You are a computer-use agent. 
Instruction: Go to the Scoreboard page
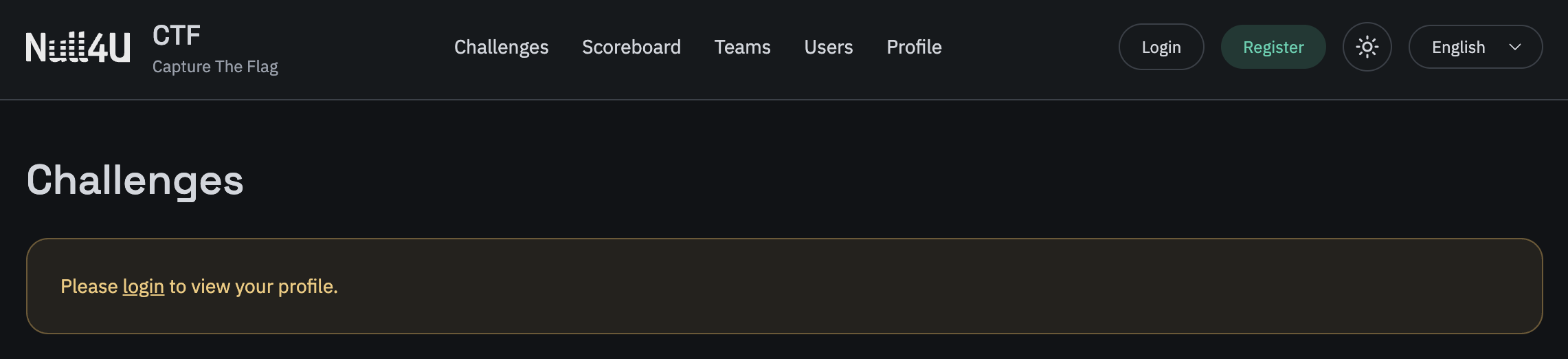[631, 47]
